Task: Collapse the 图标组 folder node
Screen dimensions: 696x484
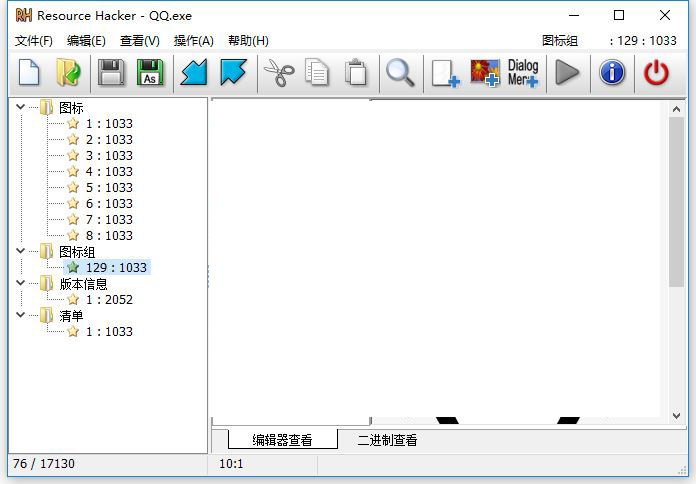Action: tap(21, 251)
